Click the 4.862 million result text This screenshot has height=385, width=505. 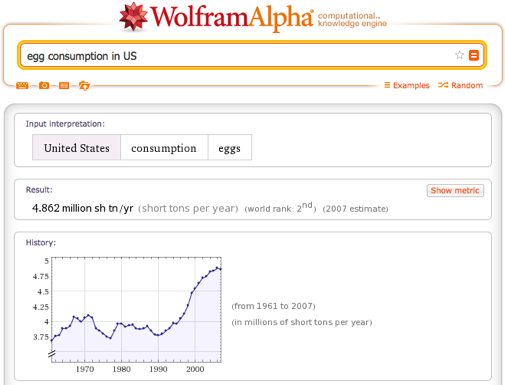click(x=82, y=208)
